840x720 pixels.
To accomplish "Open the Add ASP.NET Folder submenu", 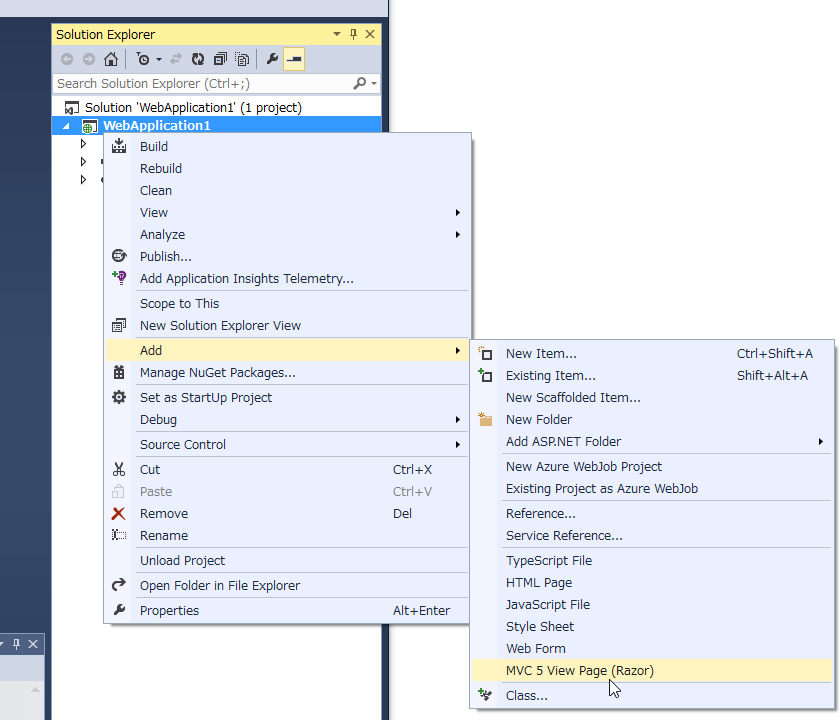I will [x=652, y=441].
